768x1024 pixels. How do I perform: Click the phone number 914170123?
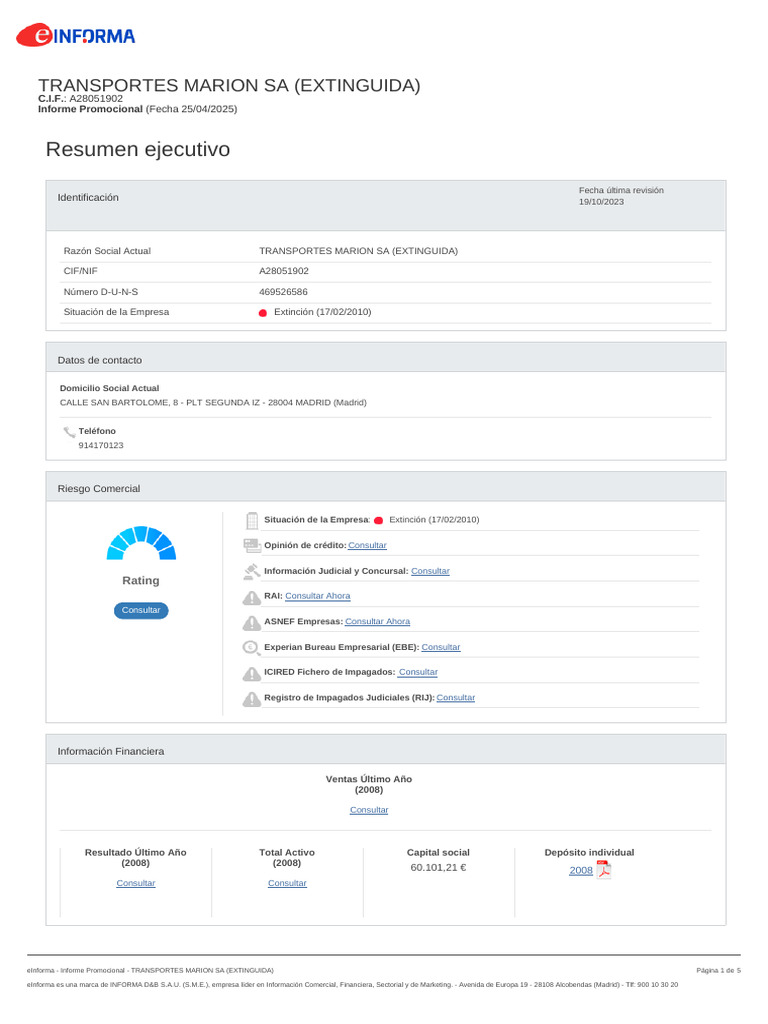click(x=101, y=445)
